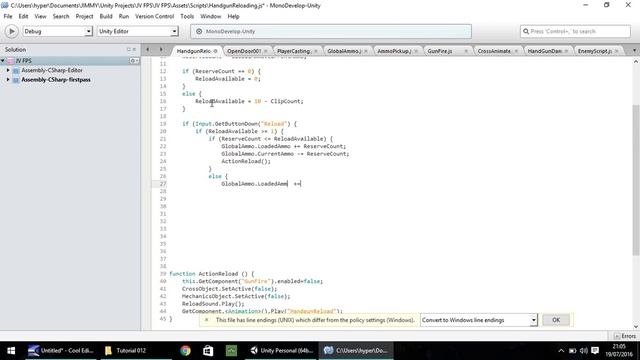Open the Run menu
Viewport: 640px width, 360px height.
[x=124, y=16]
